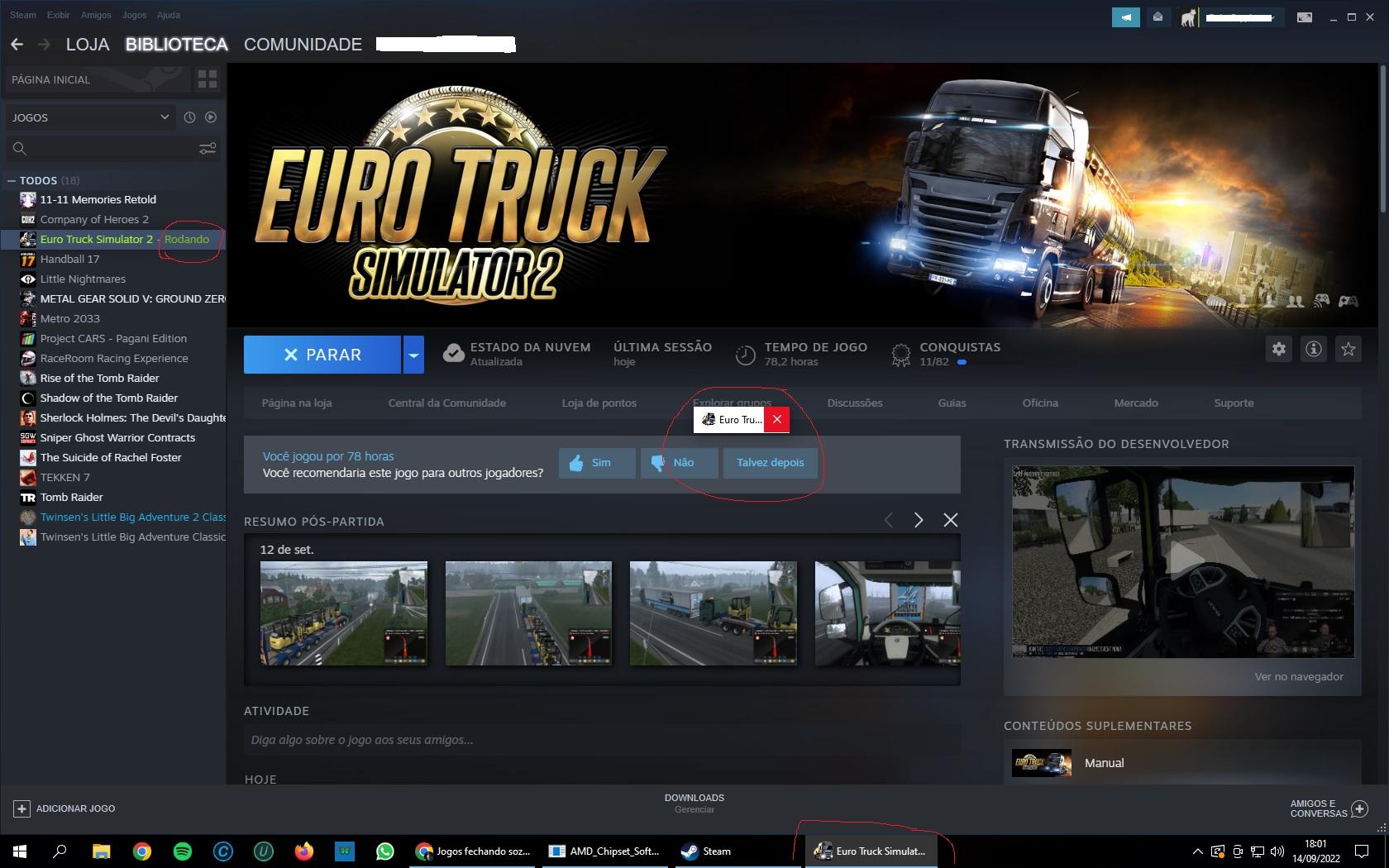Screen dimensions: 1389x868
Task: Open the Steam menu
Action: pyautogui.click(x=23, y=15)
